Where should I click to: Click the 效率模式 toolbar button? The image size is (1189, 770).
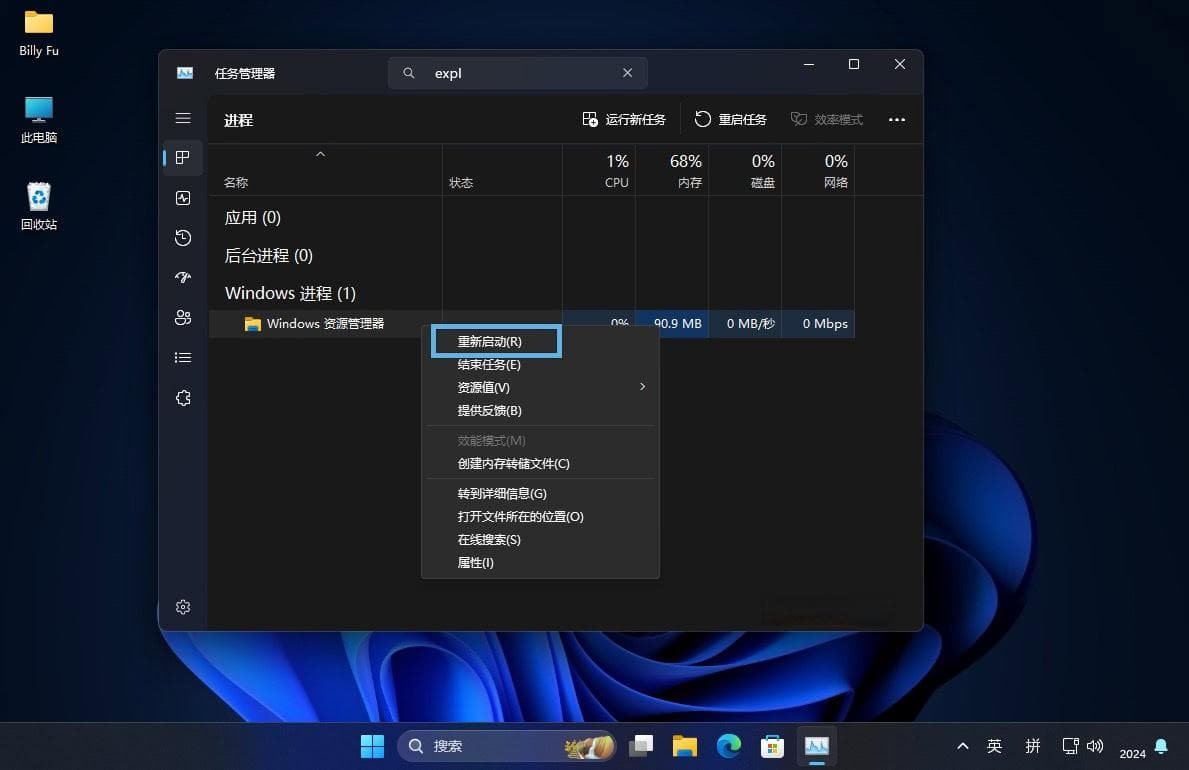827,119
